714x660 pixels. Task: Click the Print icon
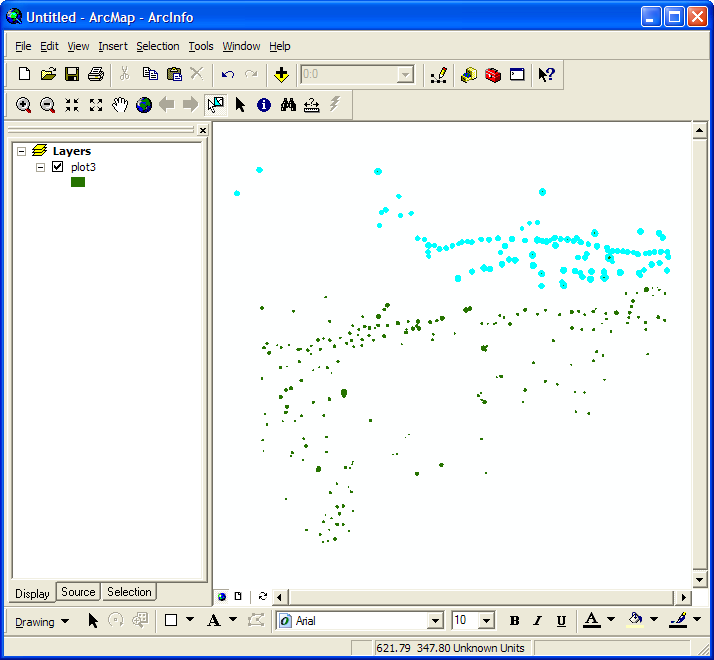(96, 74)
